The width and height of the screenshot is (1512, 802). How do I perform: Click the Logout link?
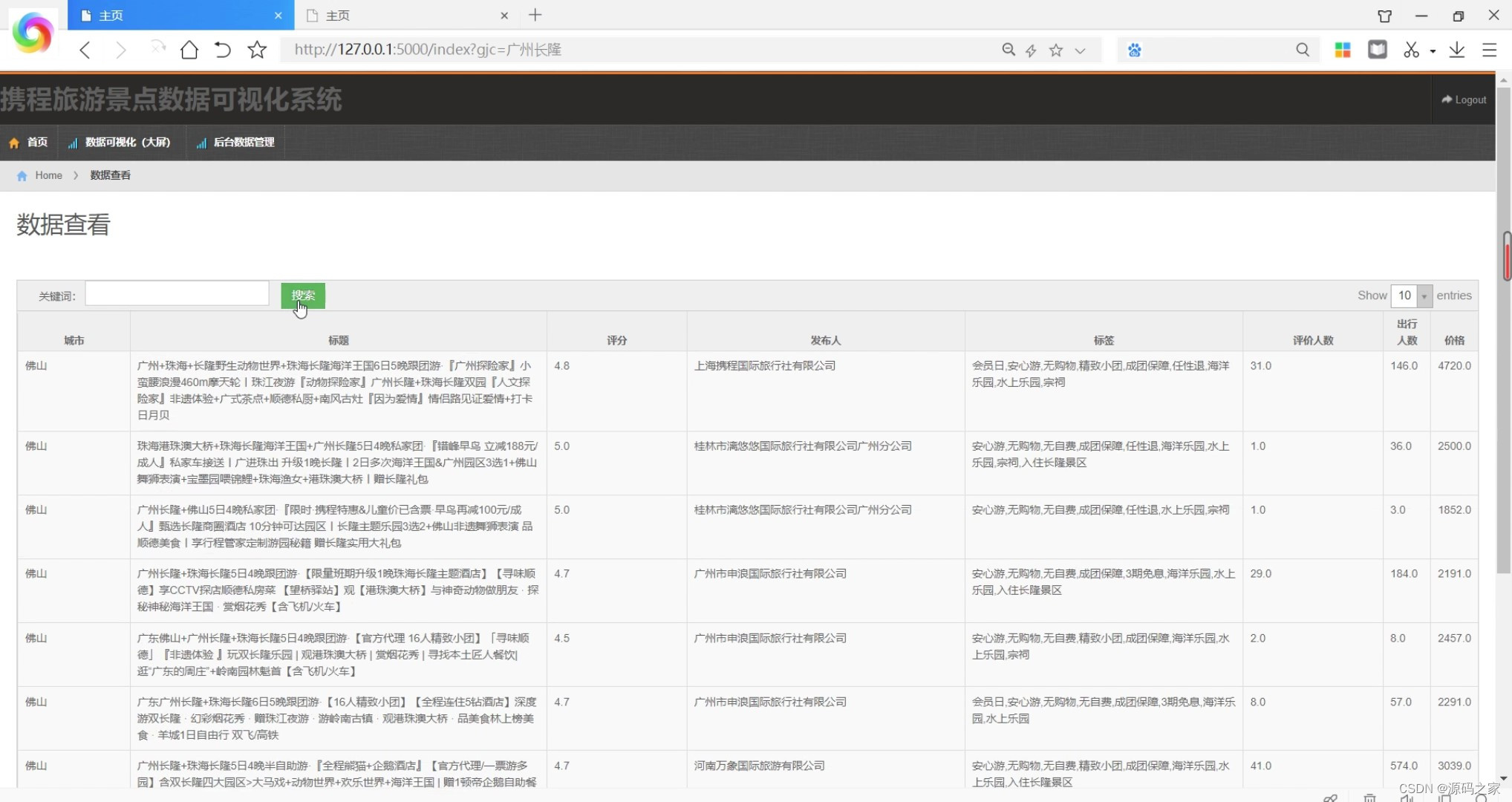(1464, 100)
